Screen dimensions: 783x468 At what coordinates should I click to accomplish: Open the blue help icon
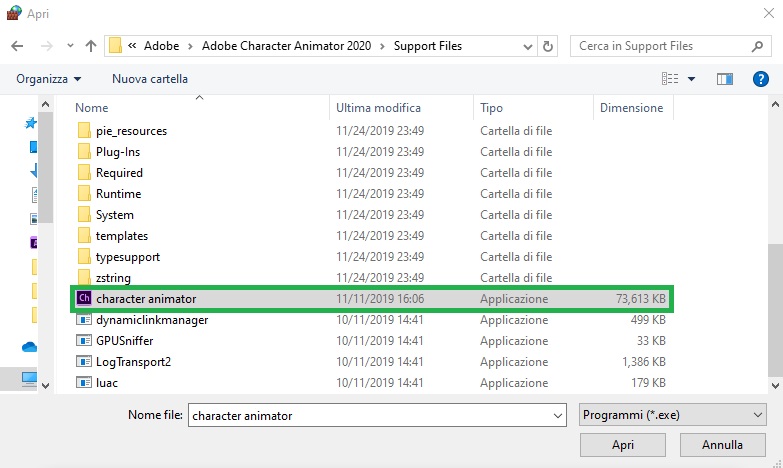(761, 78)
